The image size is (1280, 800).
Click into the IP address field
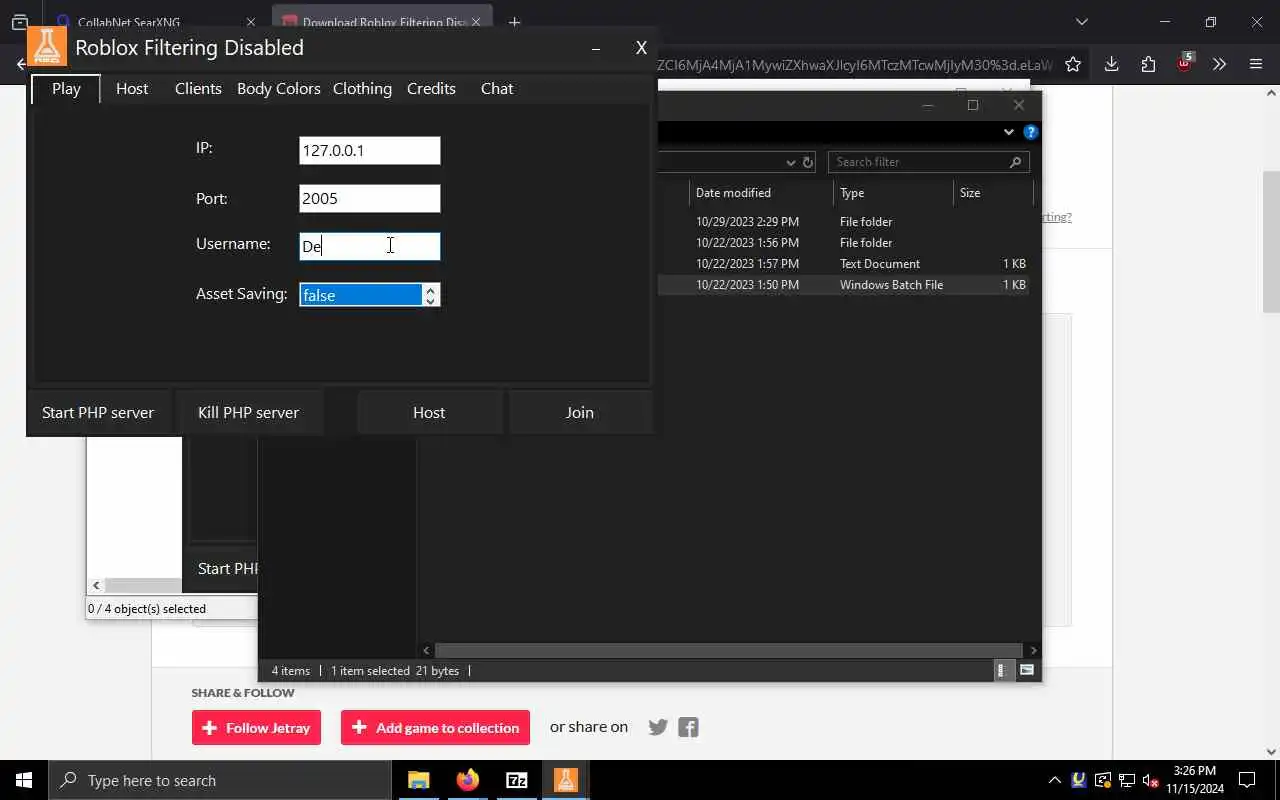point(369,150)
